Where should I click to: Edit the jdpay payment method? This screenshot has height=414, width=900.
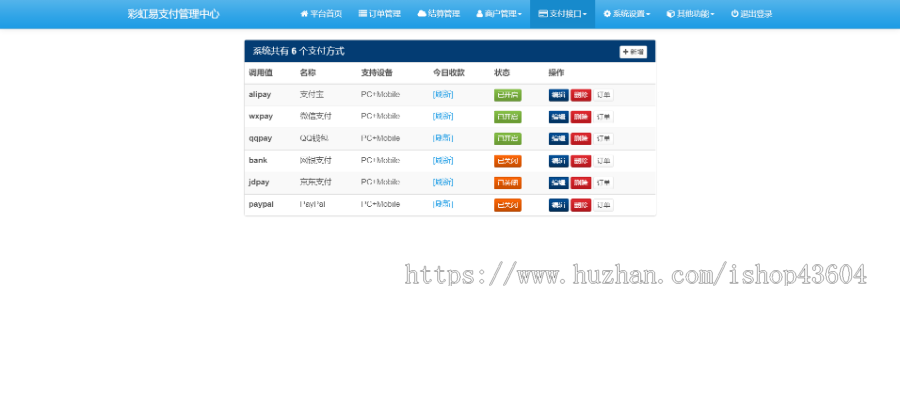point(558,183)
